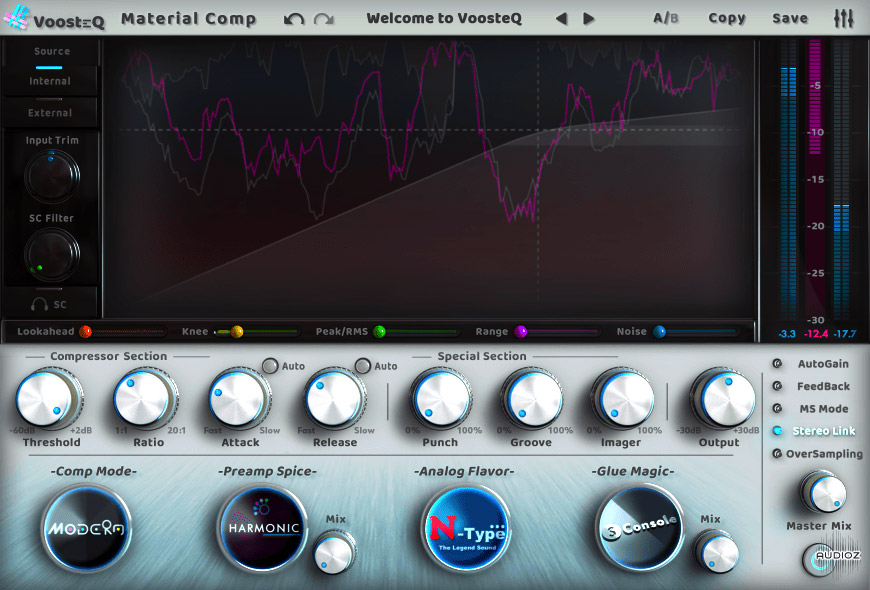This screenshot has width=870, height=590.
Task: Click the SC headphone listen icon
Action: (x=51, y=302)
